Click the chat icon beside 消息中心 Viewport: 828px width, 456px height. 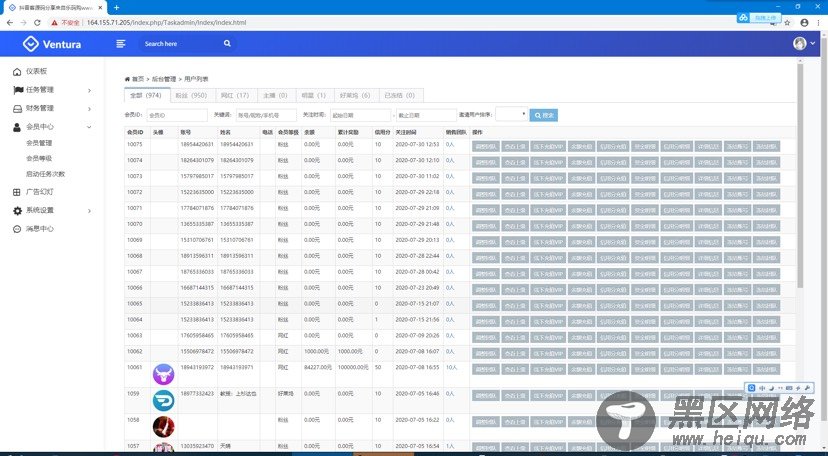17,229
